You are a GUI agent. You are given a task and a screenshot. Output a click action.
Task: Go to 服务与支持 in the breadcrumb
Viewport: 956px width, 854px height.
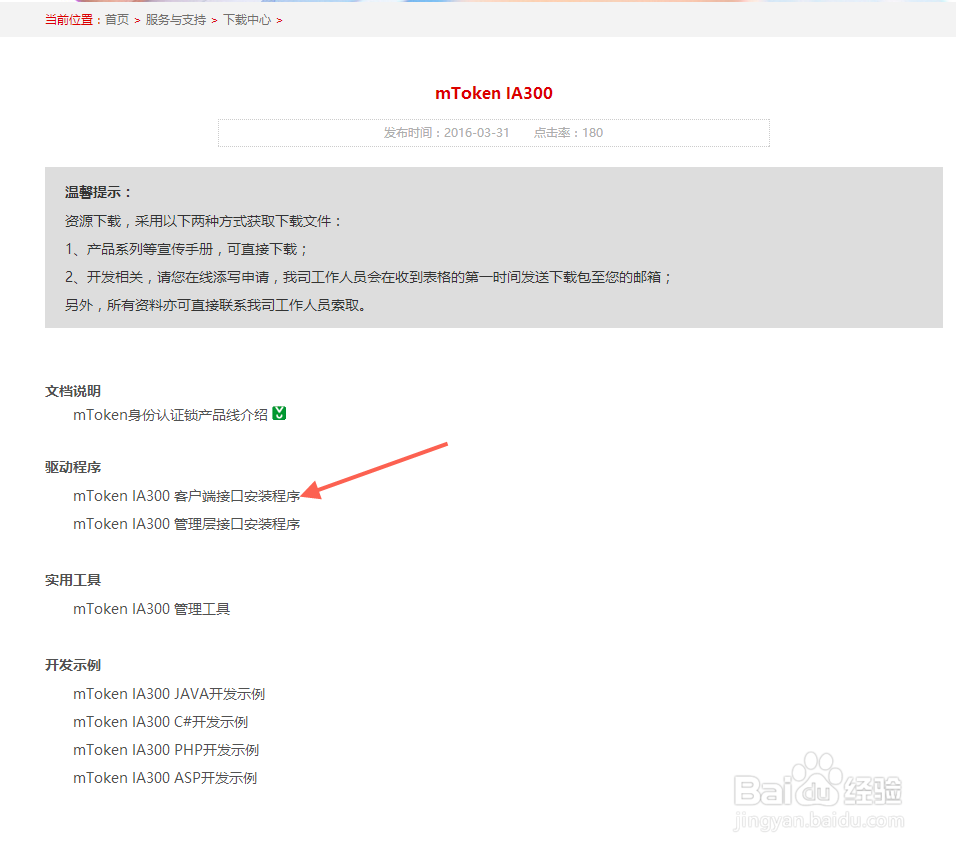click(x=176, y=20)
